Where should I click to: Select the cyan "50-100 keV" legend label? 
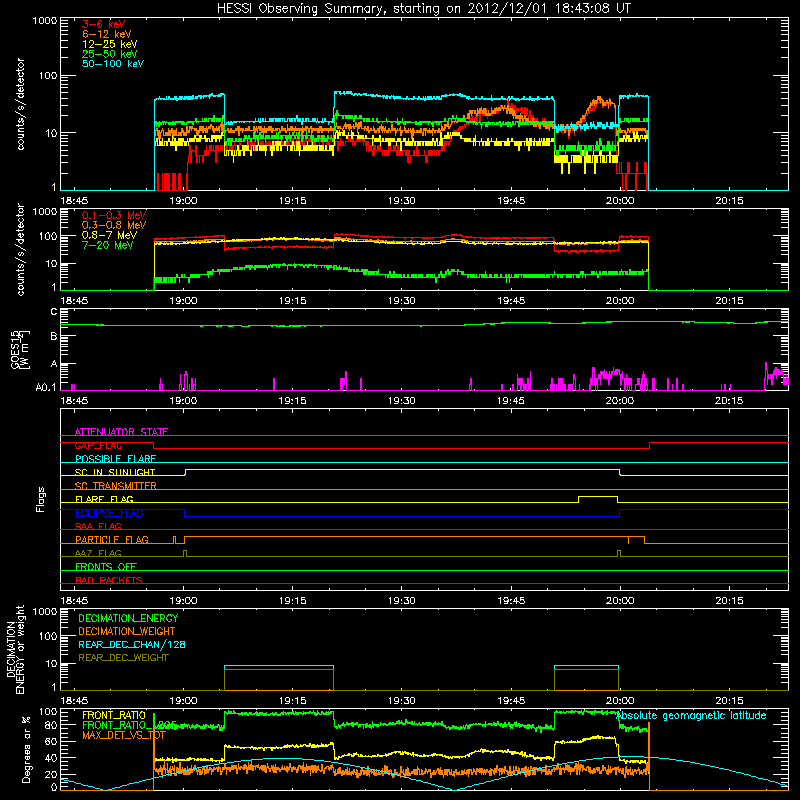tap(113, 64)
